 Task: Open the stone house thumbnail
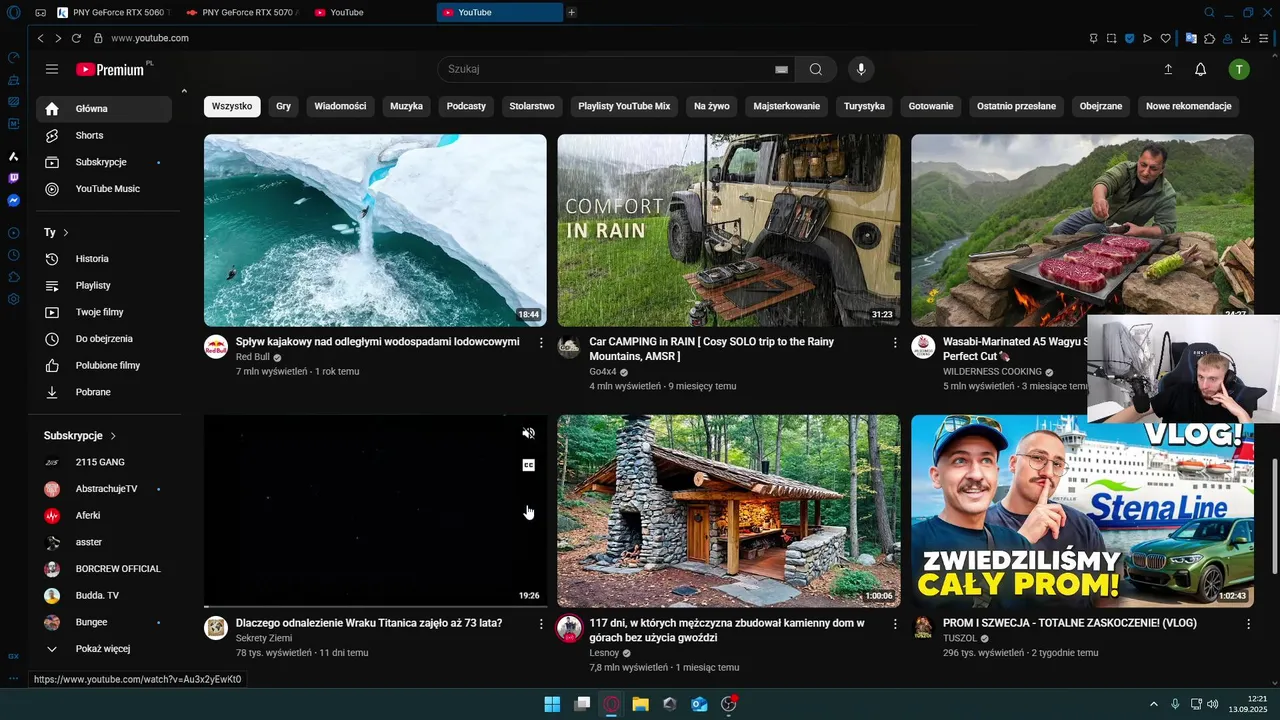[729, 511]
